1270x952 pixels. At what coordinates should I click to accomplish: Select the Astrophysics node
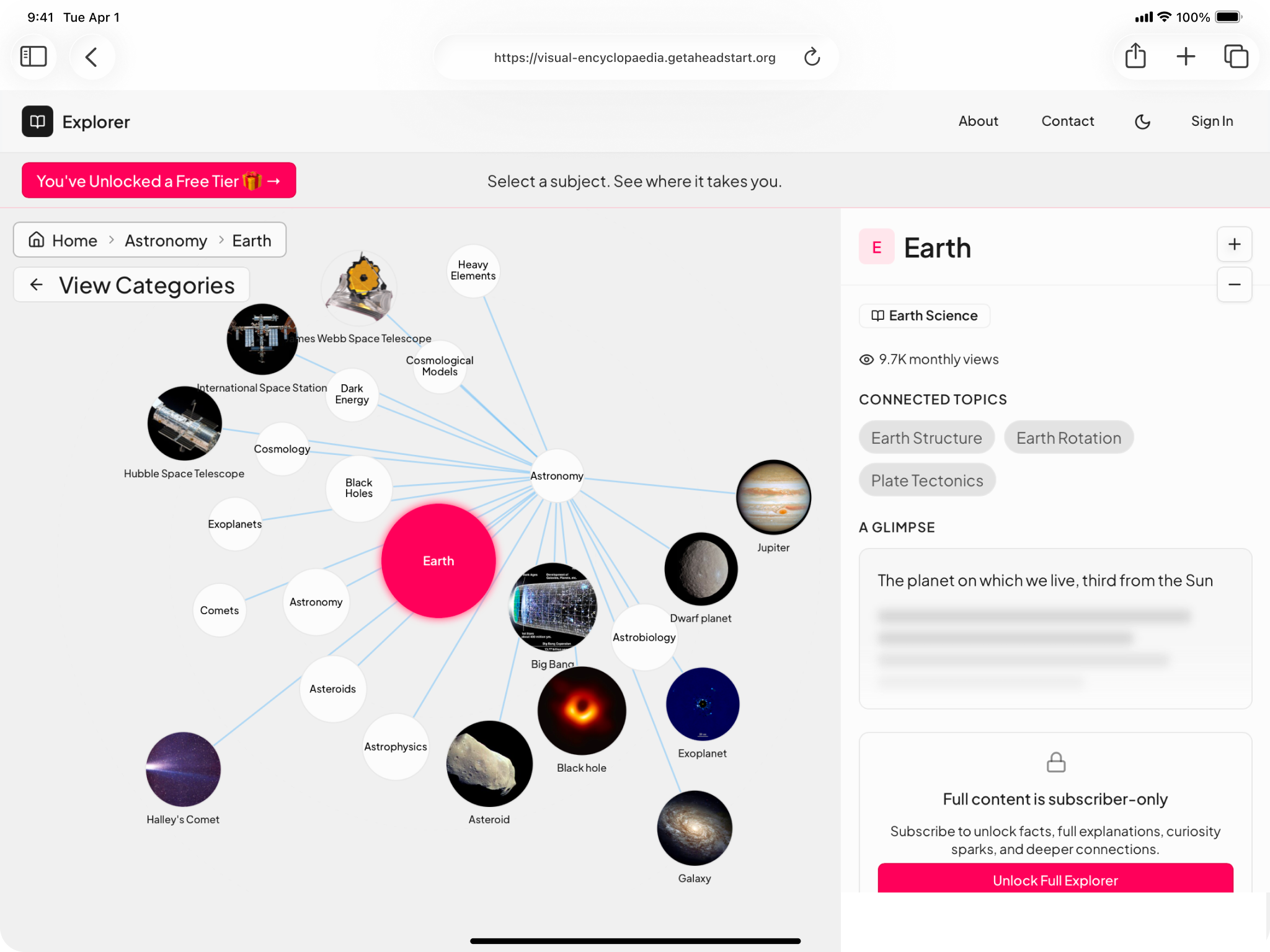pos(396,747)
